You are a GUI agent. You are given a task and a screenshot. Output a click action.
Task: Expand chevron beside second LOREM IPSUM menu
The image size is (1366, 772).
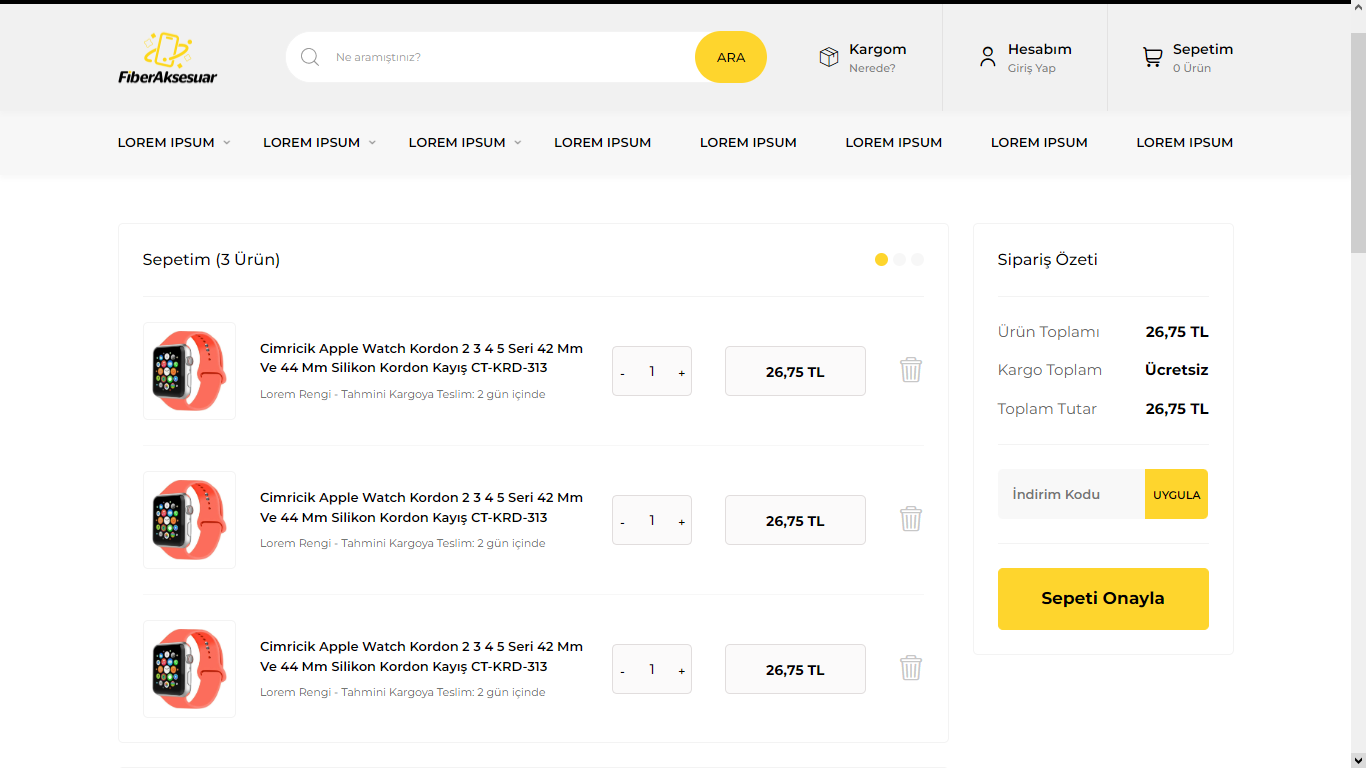click(372, 143)
